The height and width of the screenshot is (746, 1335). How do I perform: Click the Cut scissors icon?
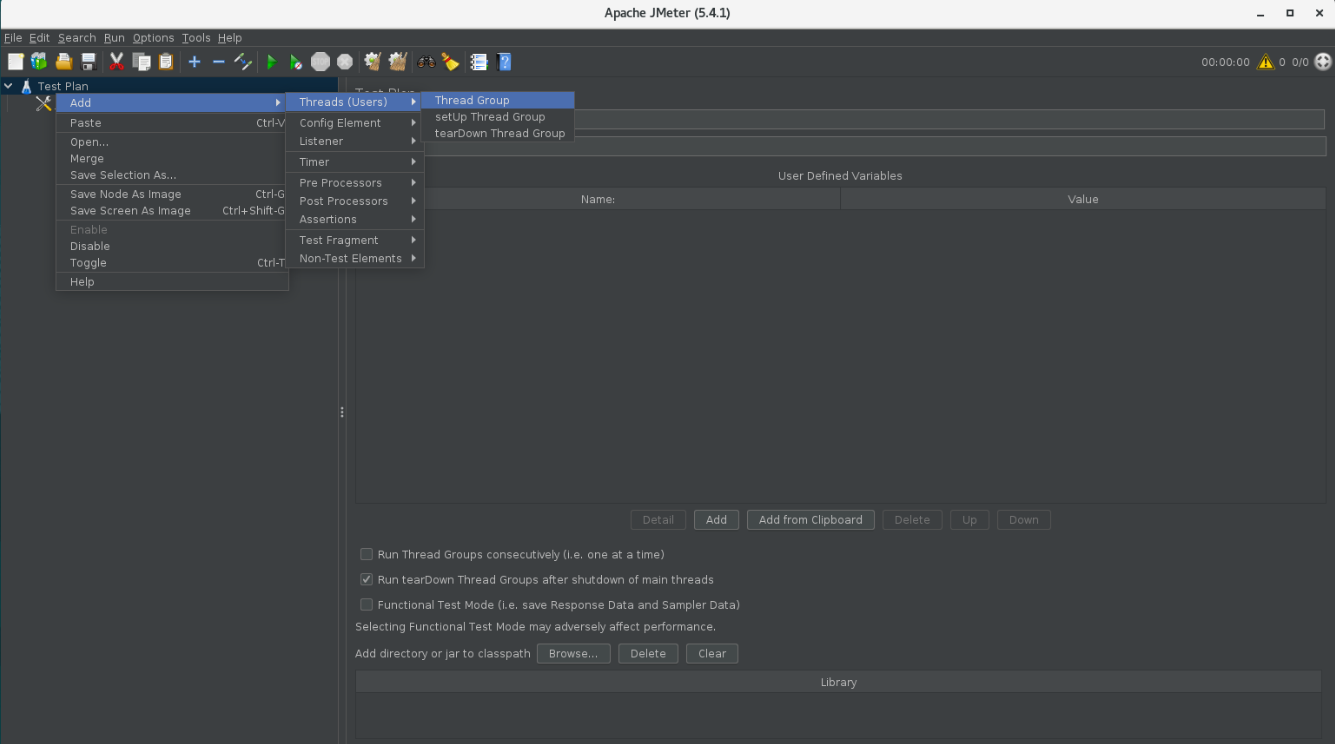pos(117,62)
